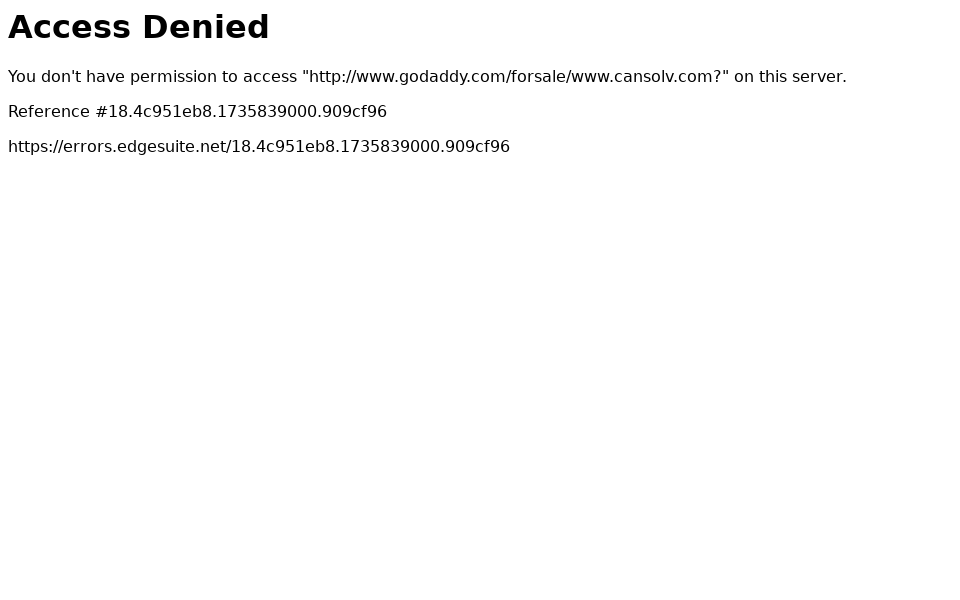
Task: Click the word "Denied" in the heading
Action: (x=206, y=28)
